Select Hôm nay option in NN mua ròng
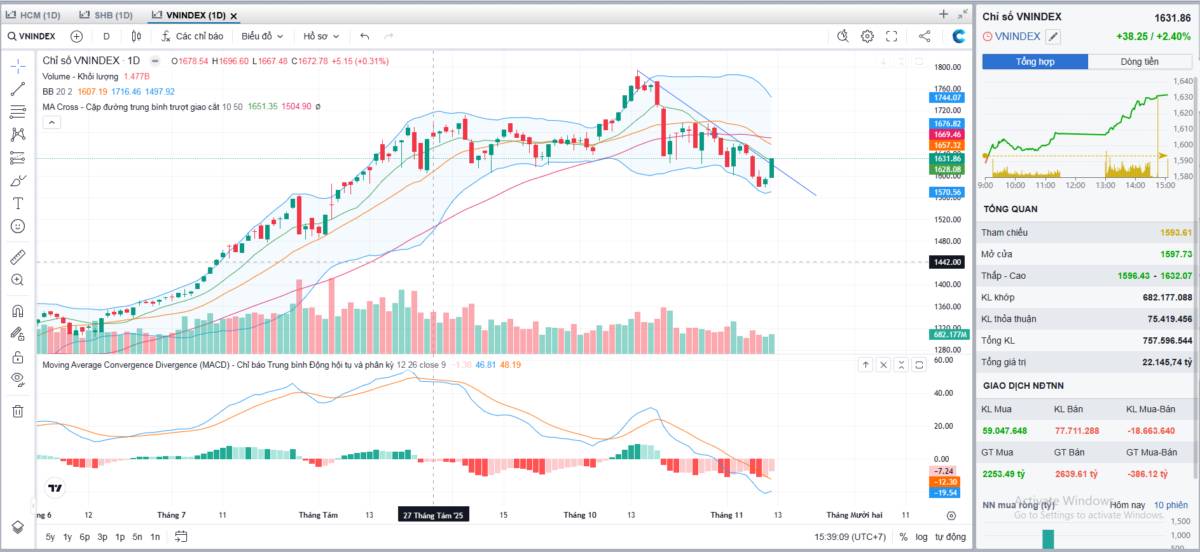 point(1126,505)
